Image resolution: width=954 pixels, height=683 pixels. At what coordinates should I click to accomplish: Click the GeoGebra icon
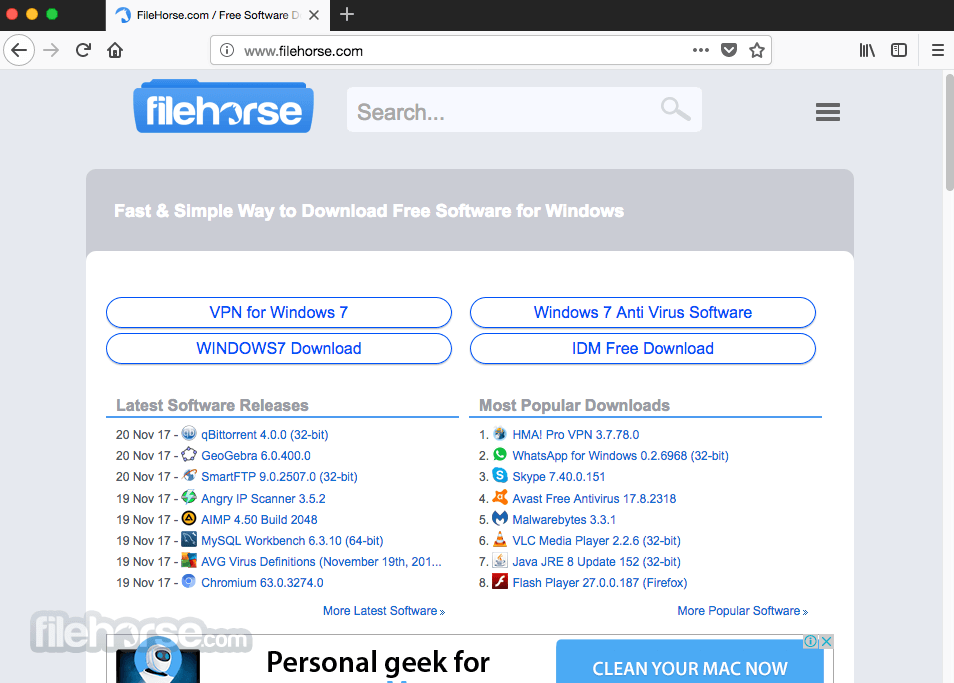(x=189, y=454)
